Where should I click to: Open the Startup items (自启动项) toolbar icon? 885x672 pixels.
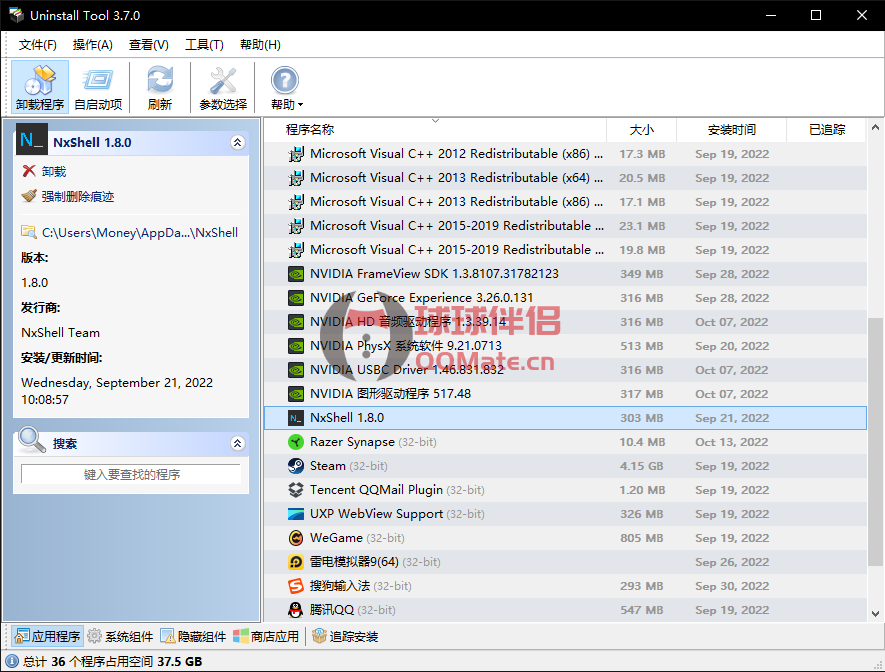(x=98, y=87)
